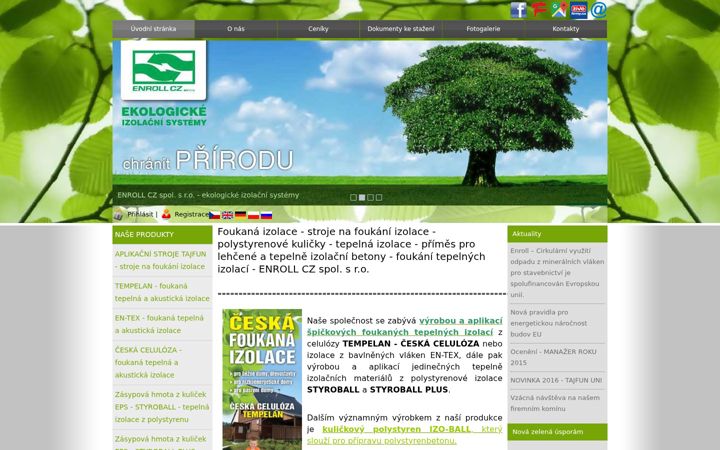Open the Google Maps icon
The height and width of the screenshot is (450, 720).
tap(559, 10)
